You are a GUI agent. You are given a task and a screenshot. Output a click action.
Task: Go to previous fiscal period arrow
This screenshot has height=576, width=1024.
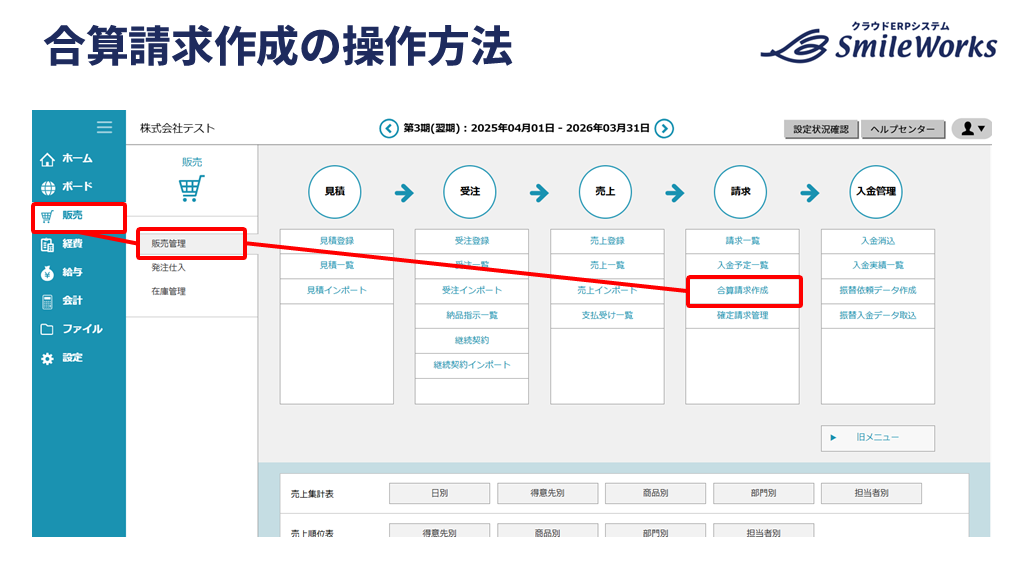pos(389,129)
